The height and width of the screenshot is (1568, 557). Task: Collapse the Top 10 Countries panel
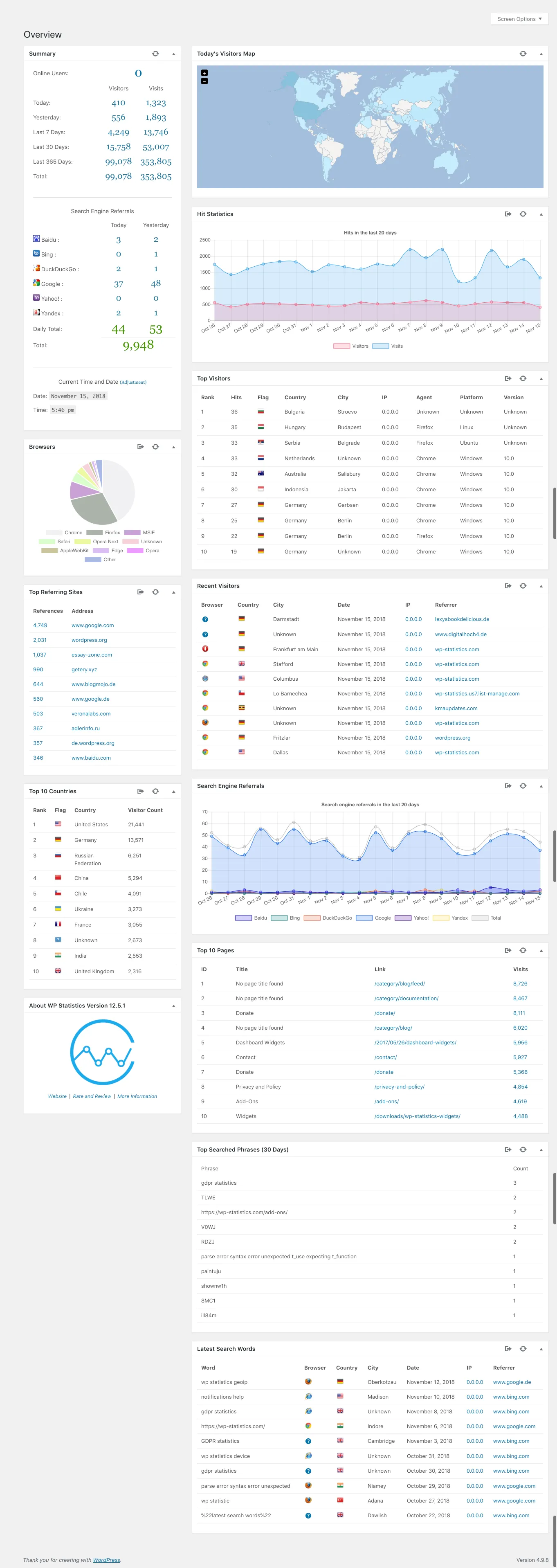(x=173, y=791)
